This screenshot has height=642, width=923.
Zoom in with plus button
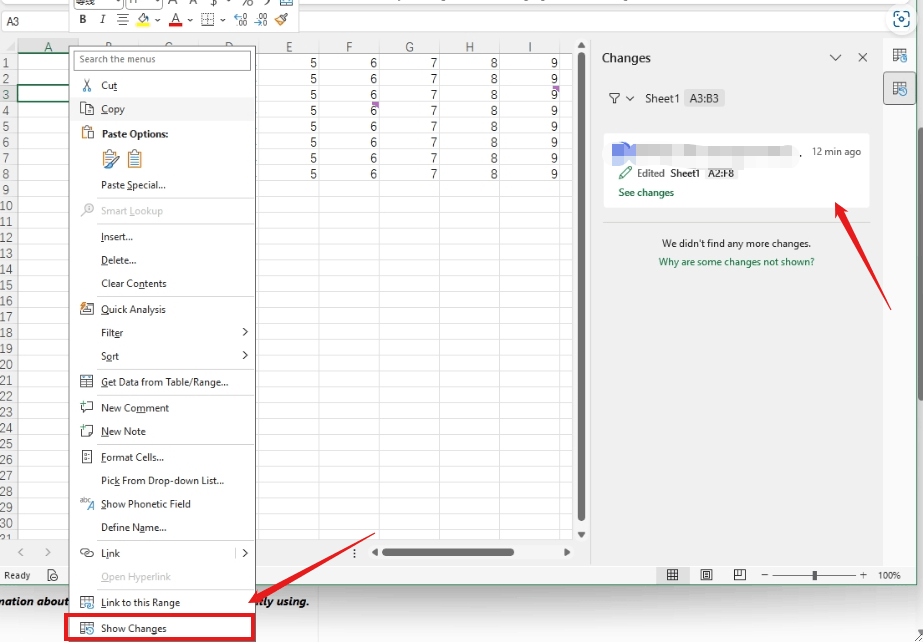tap(864, 576)
